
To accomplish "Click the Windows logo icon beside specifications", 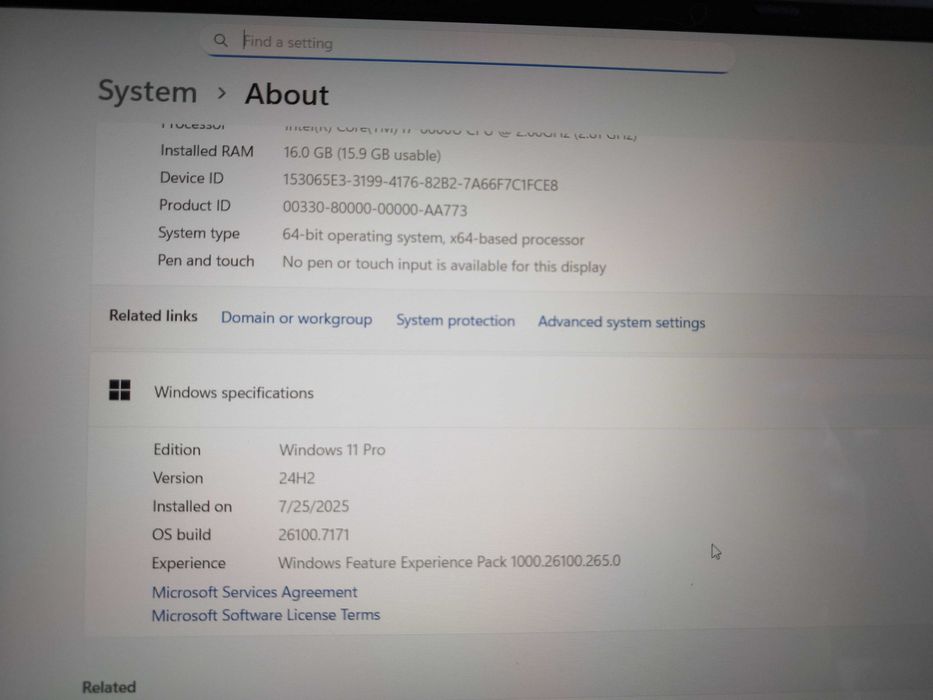I will coord(120,390).
